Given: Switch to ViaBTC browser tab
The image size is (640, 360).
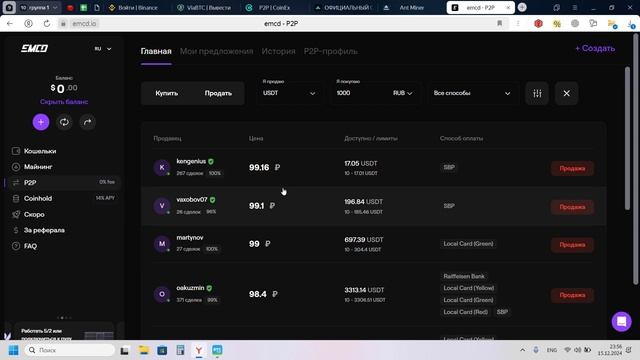Looking at the screenshot, I should pyautogui.click(x=208, y=7).
